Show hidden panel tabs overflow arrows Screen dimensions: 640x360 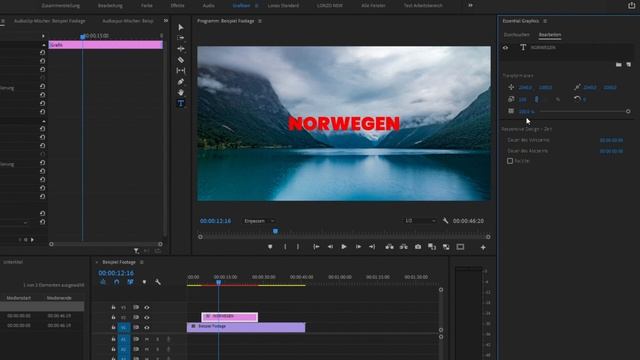coord(166,21)
